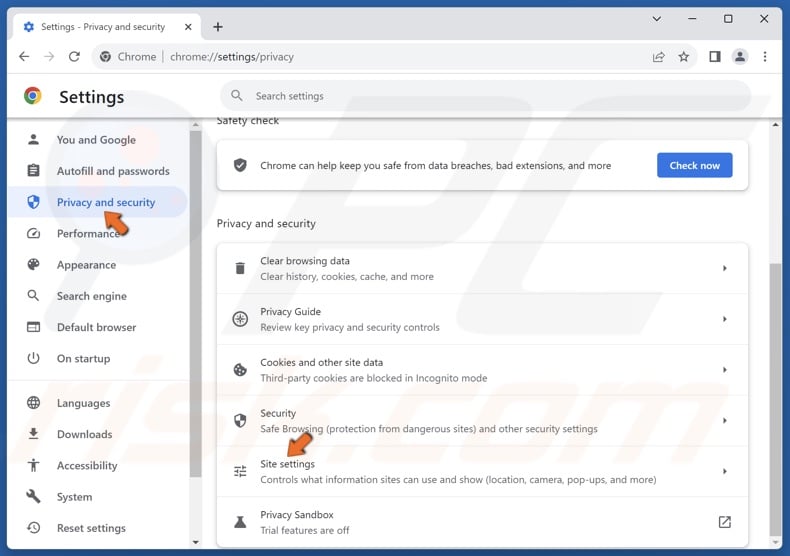Click the tab search chevron in title bar

point(656,19)
